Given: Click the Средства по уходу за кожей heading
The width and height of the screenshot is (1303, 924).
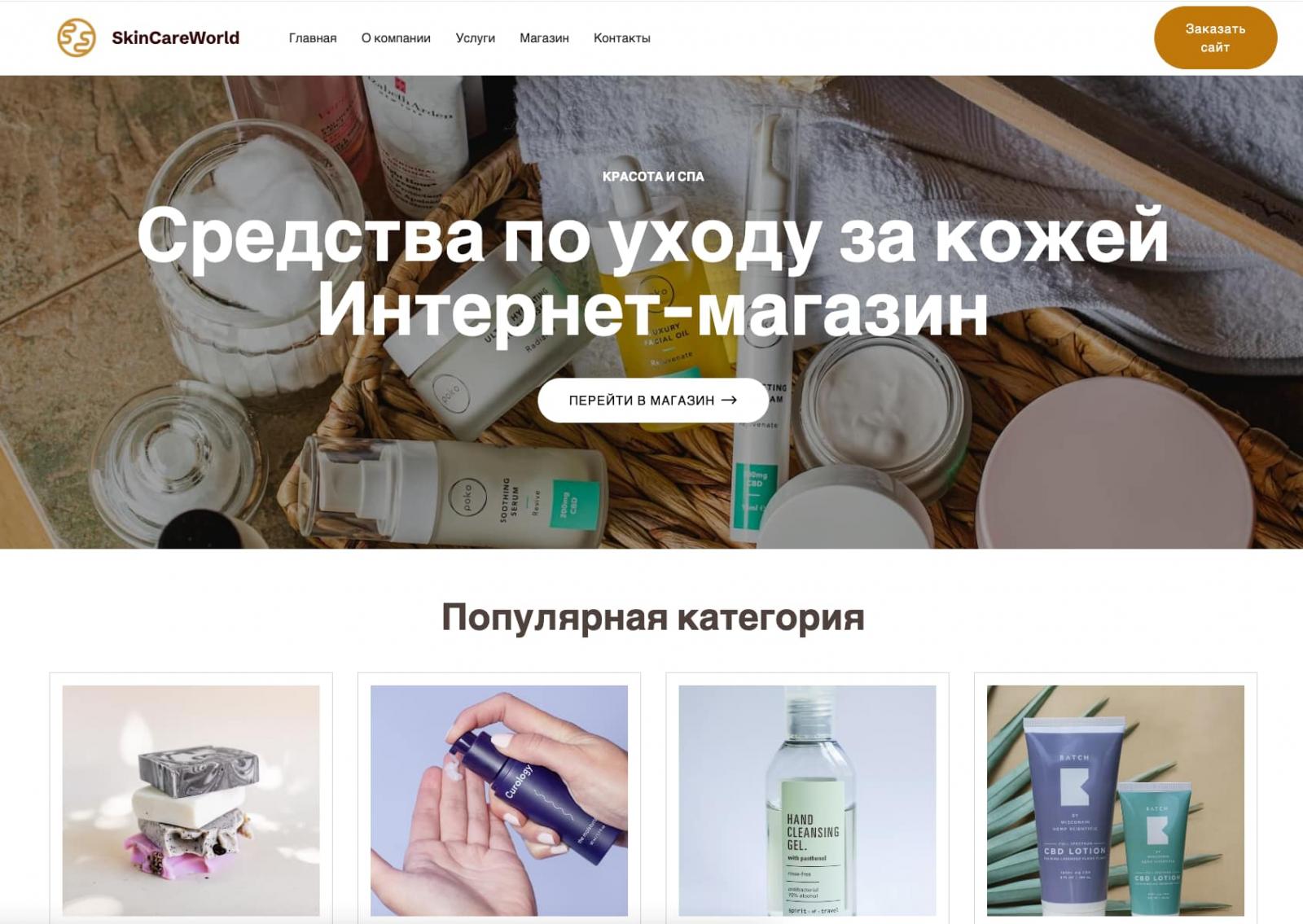Looking at the screenshot, I should (652, 235).
